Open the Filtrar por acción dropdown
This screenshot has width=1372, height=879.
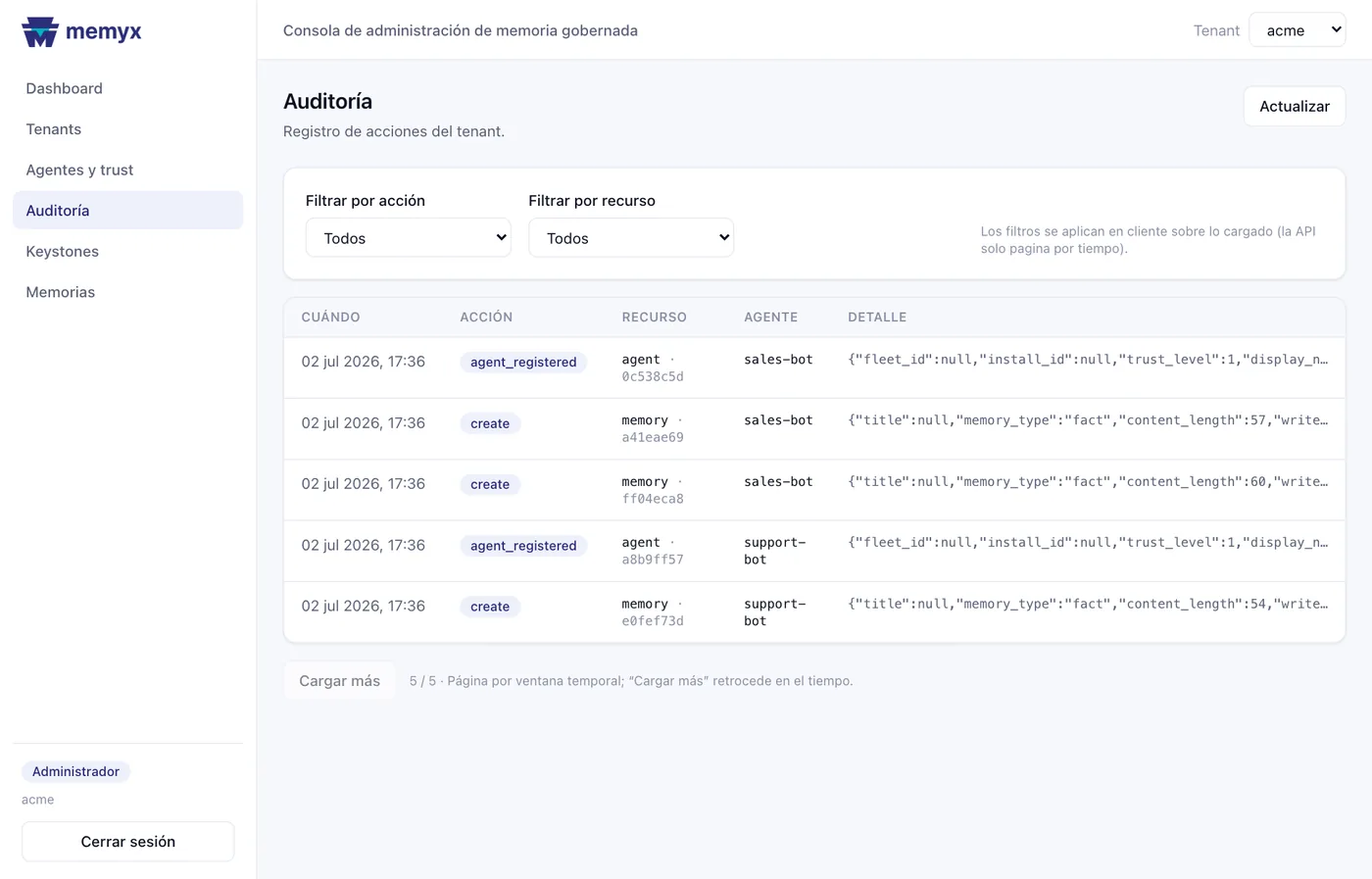click(408, 238)
